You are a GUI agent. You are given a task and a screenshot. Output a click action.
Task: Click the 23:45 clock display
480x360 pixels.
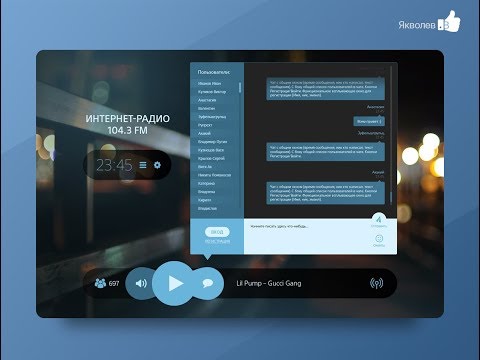tap(114, 165)
